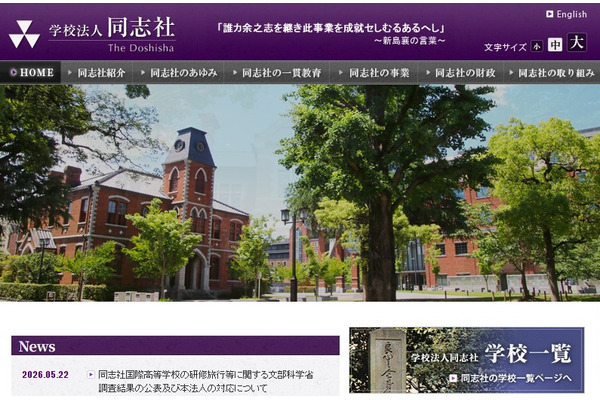The width and height of the screenshot is (600, 400).
Task: Click the 2026.05.22 news date
Action: tap(46, 375)
